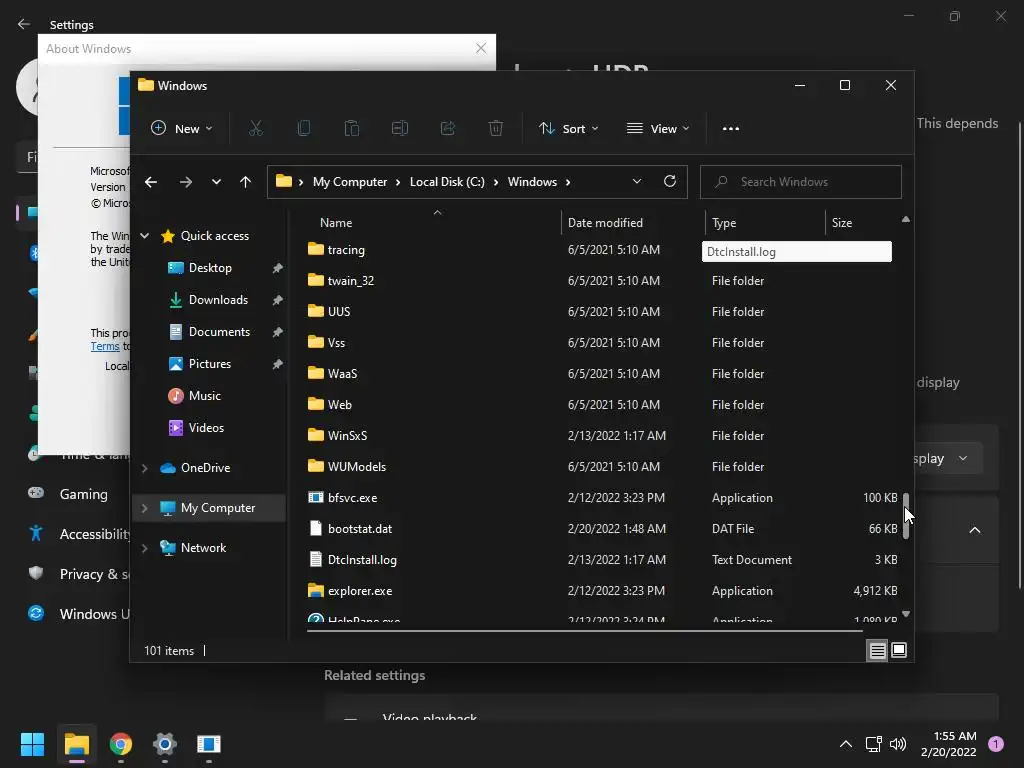This screenshot has width=1024, height=768.
Task: Select the WinSxS folder icon
Action: [315, 435]
